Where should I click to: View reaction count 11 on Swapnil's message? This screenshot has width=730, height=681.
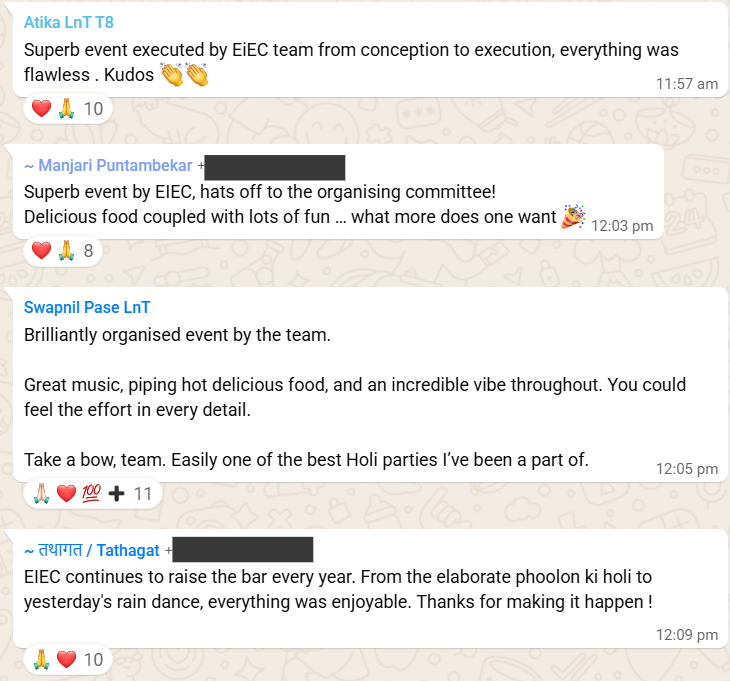coord(142,493)
